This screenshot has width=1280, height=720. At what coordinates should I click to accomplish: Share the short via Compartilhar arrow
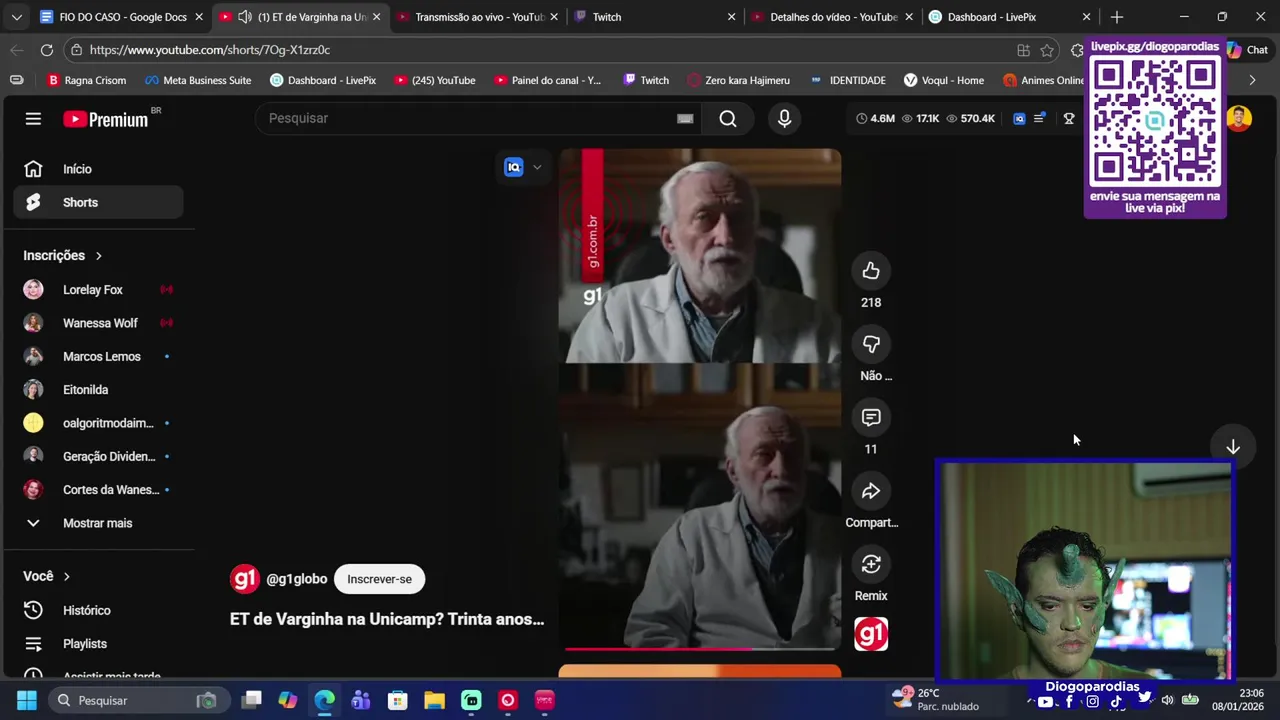tap(871, 491)
